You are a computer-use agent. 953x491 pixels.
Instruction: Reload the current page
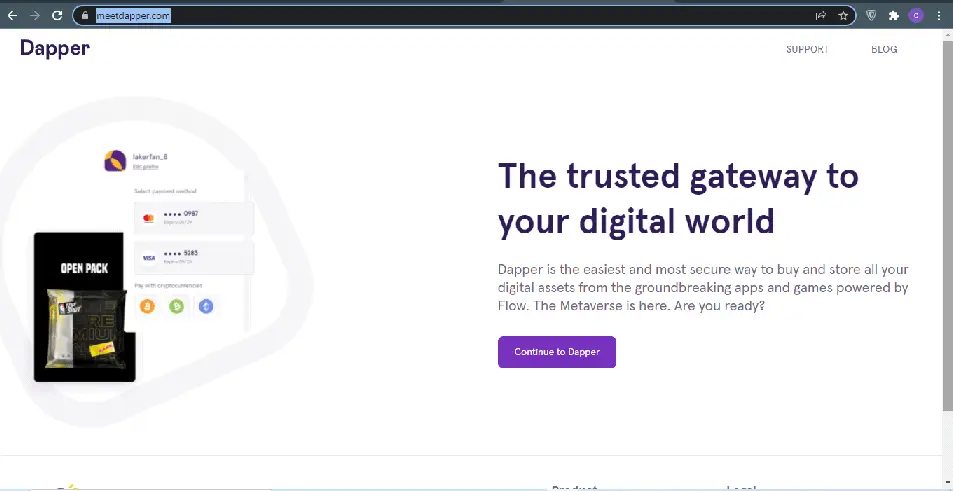pyautogui.click(x=57, y=15)
